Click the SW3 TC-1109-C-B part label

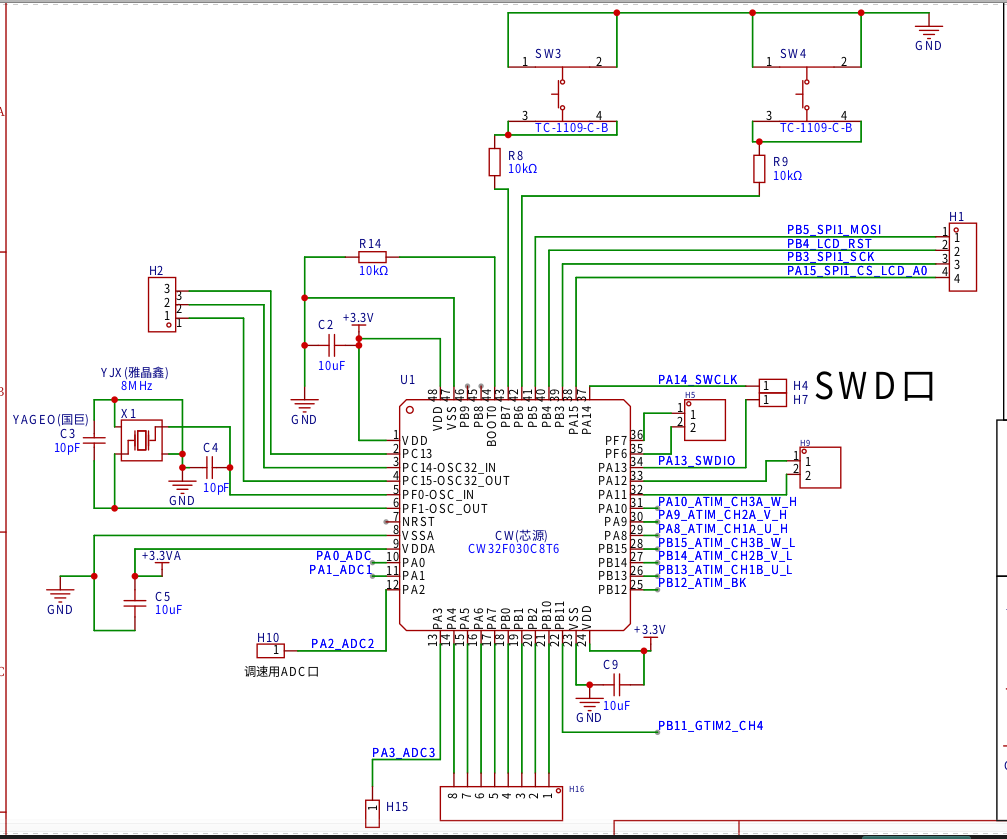[x=572, y=128]
